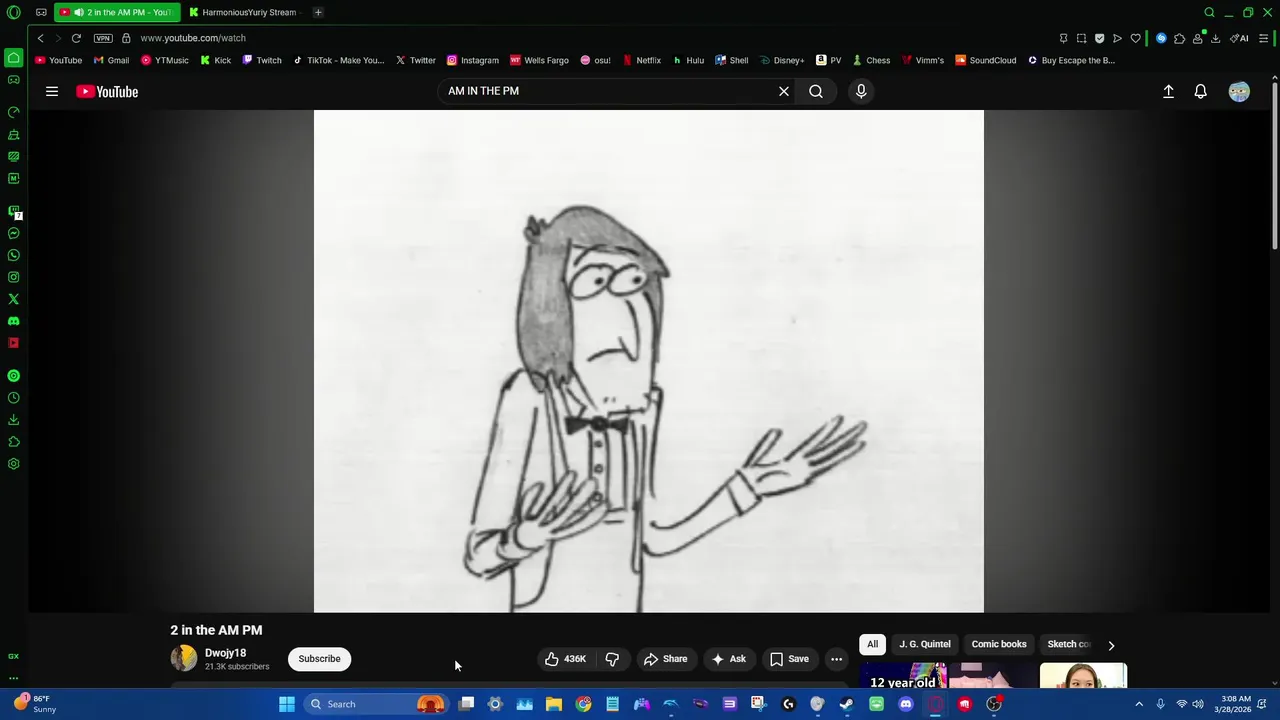Take a snapshot with toolbar capture icon

(1081, 38)
